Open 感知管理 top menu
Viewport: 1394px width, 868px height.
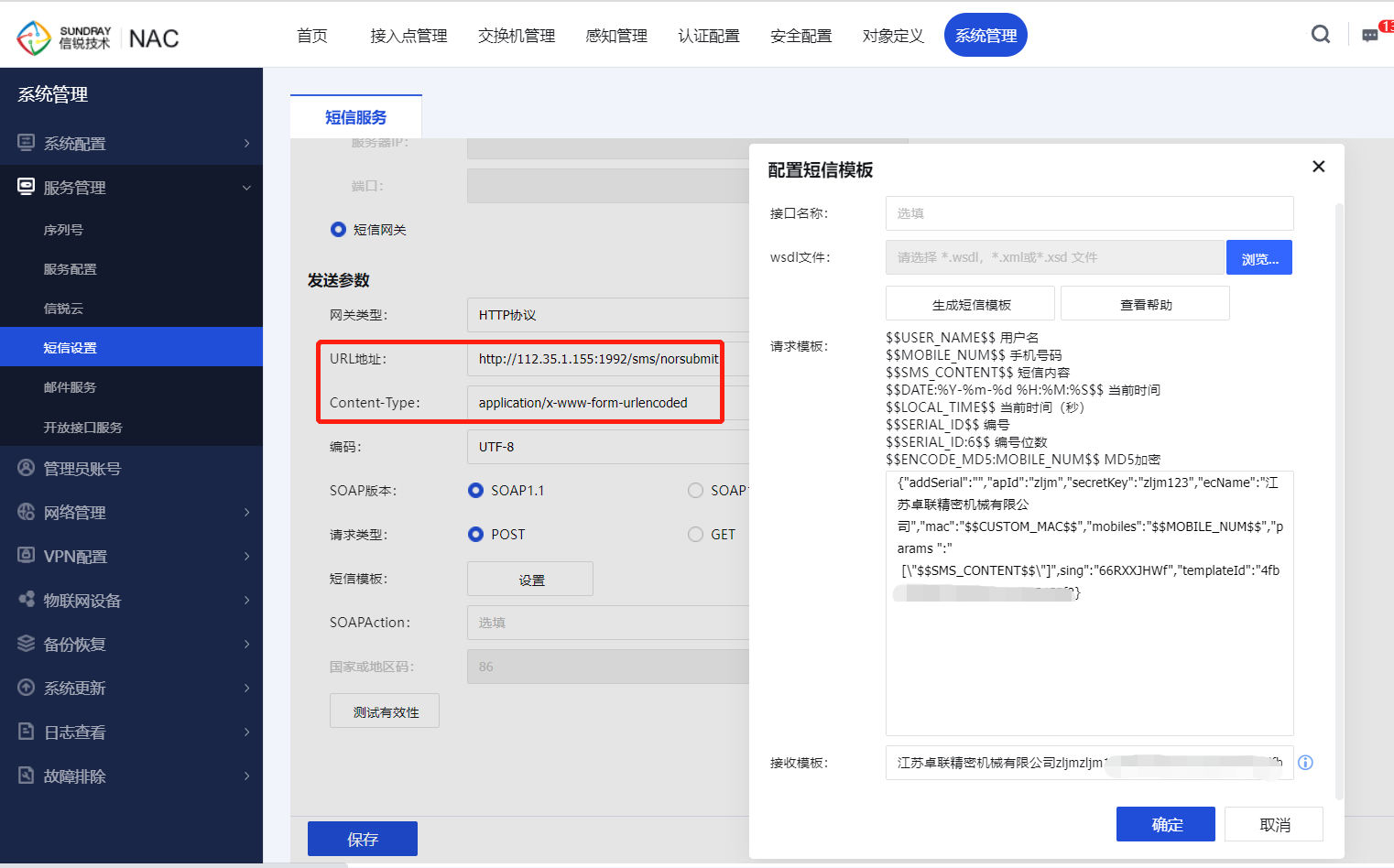(x=616, y=36)
